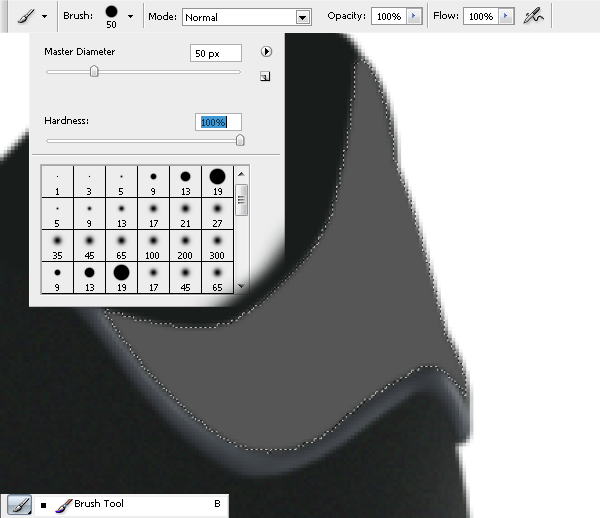Click the Opacity value field

coord(388,16)
